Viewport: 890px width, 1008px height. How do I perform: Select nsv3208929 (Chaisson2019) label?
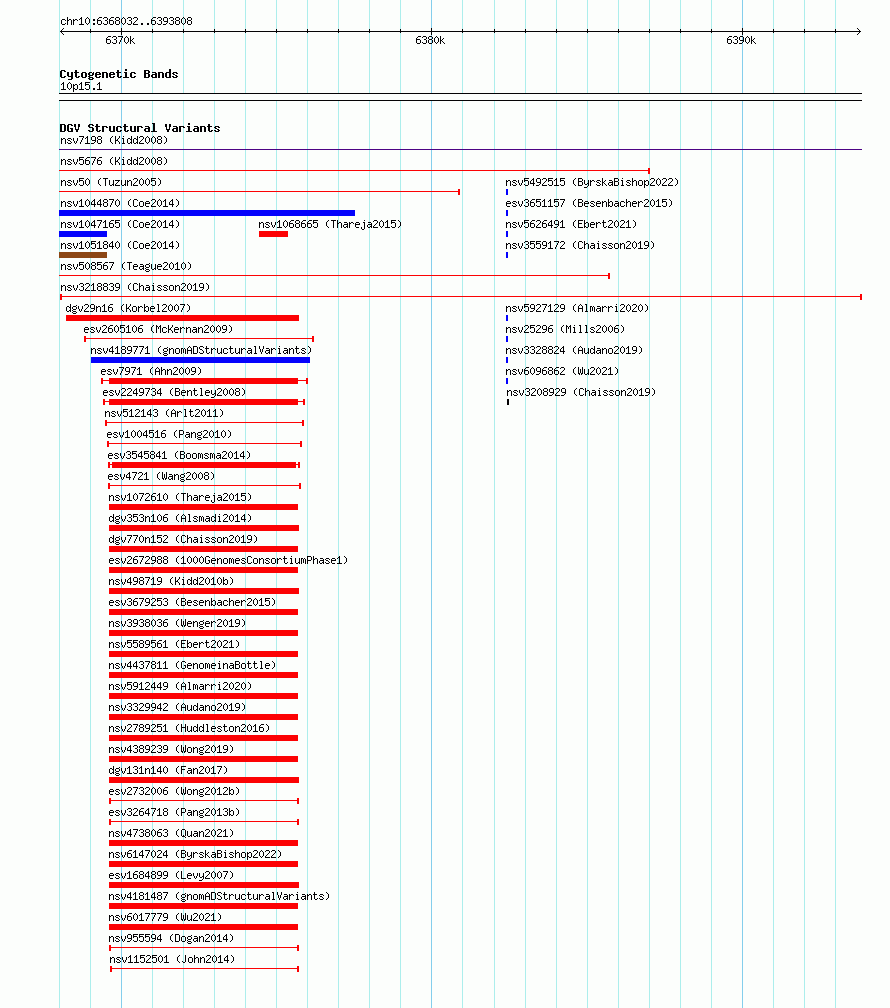click(x=581, y=392)
